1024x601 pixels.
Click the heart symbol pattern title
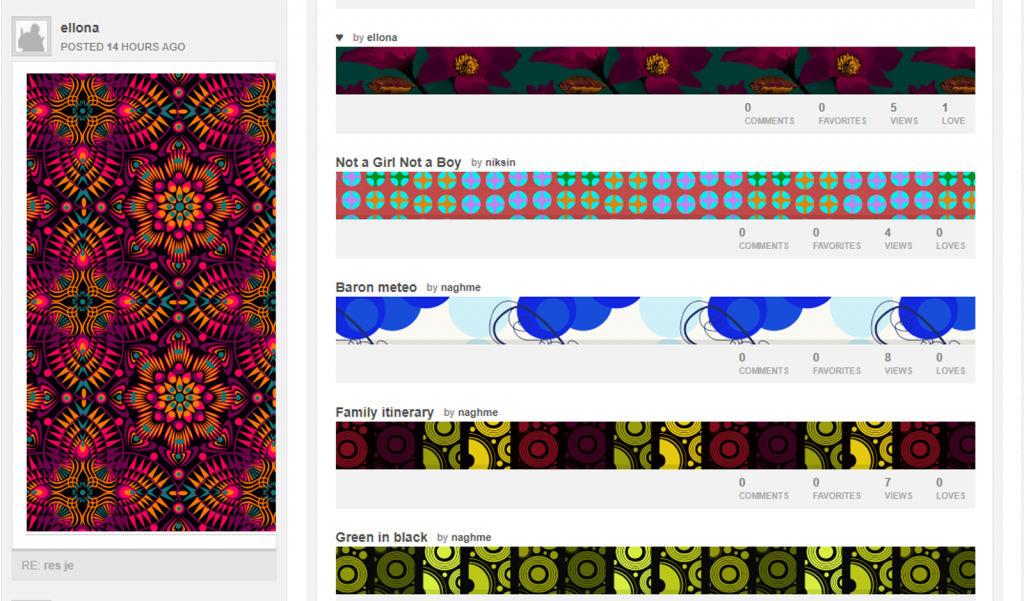click(340, 38)
